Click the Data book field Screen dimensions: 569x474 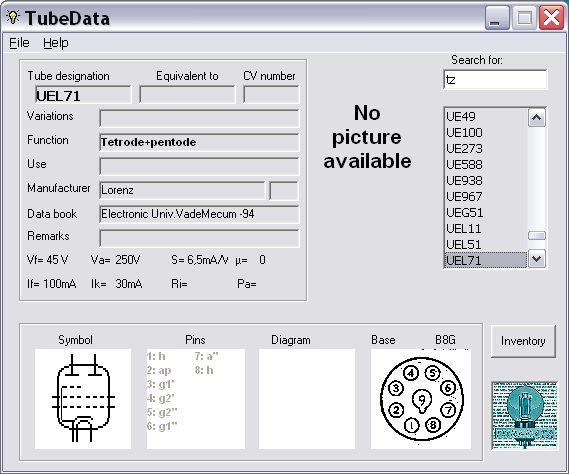pos(199,214)
